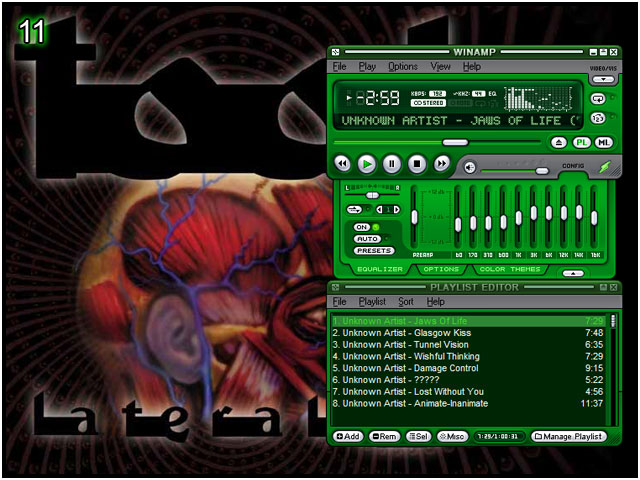Pause playback in Winamp

[x=391, y=164]
